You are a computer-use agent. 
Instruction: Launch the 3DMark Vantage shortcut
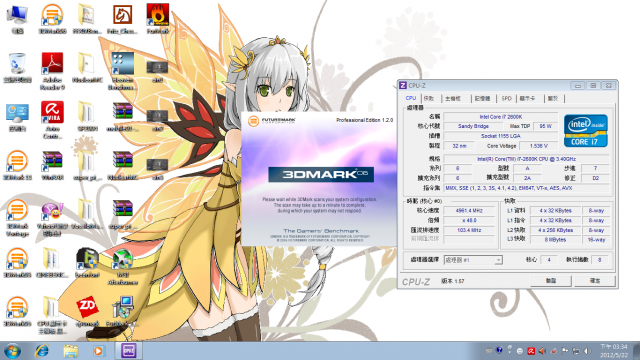coord(17,217)
